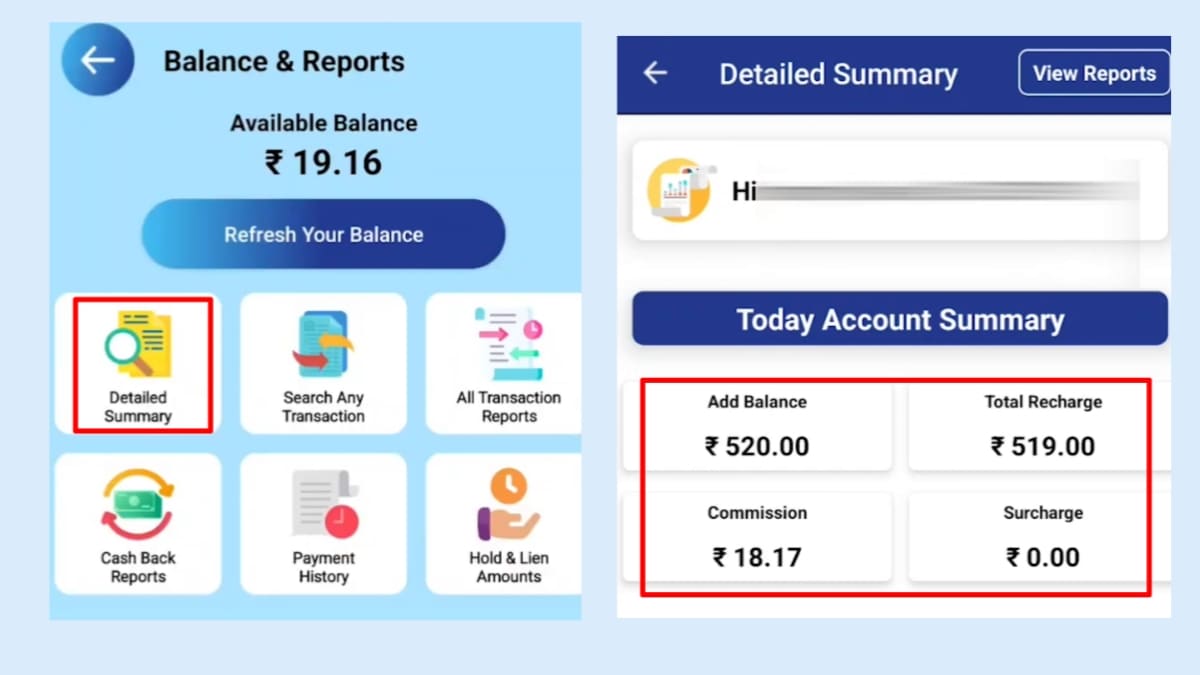Click the profile avatar next to Hi greeting
Viewport: 1200px width, 675px height.
(681, 190)
